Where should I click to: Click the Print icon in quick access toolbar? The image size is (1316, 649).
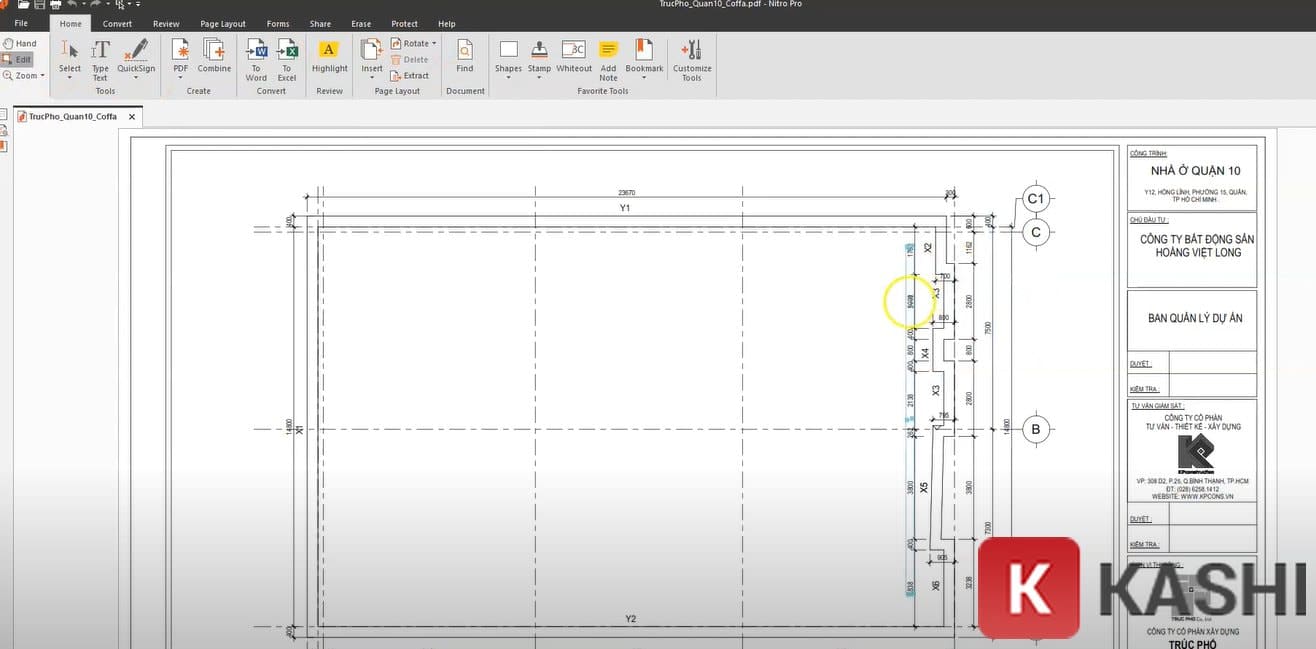[x=54, y=5]
